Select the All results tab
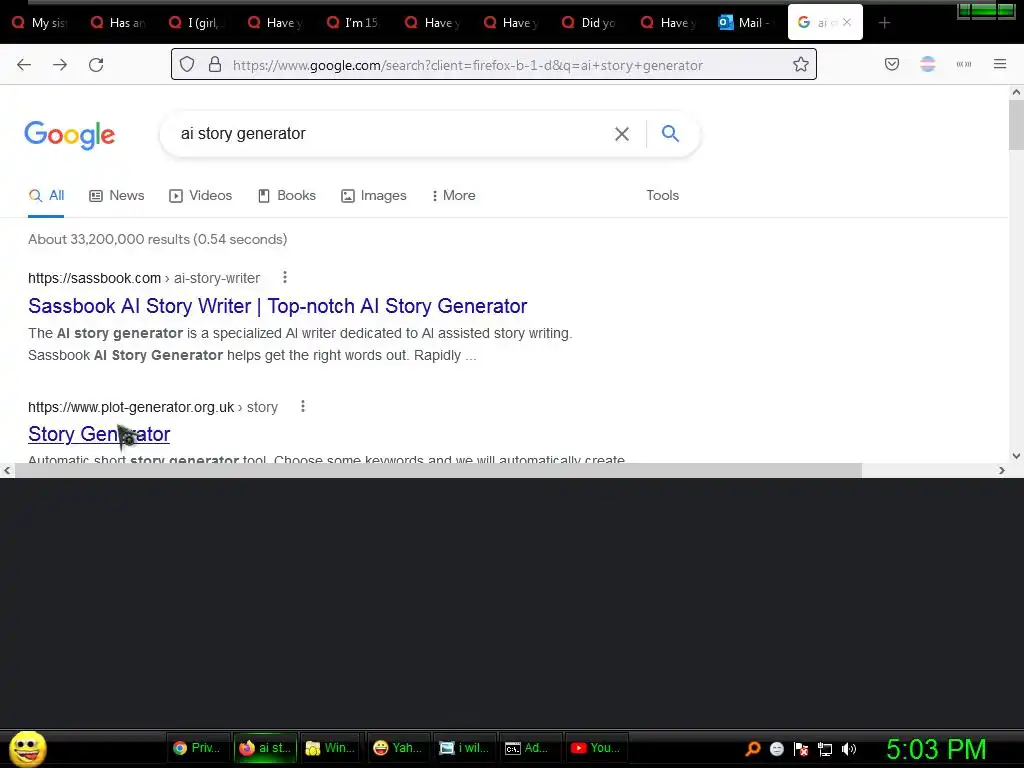The height and width of the screenshot is (768, 1024). pos(46,195)
